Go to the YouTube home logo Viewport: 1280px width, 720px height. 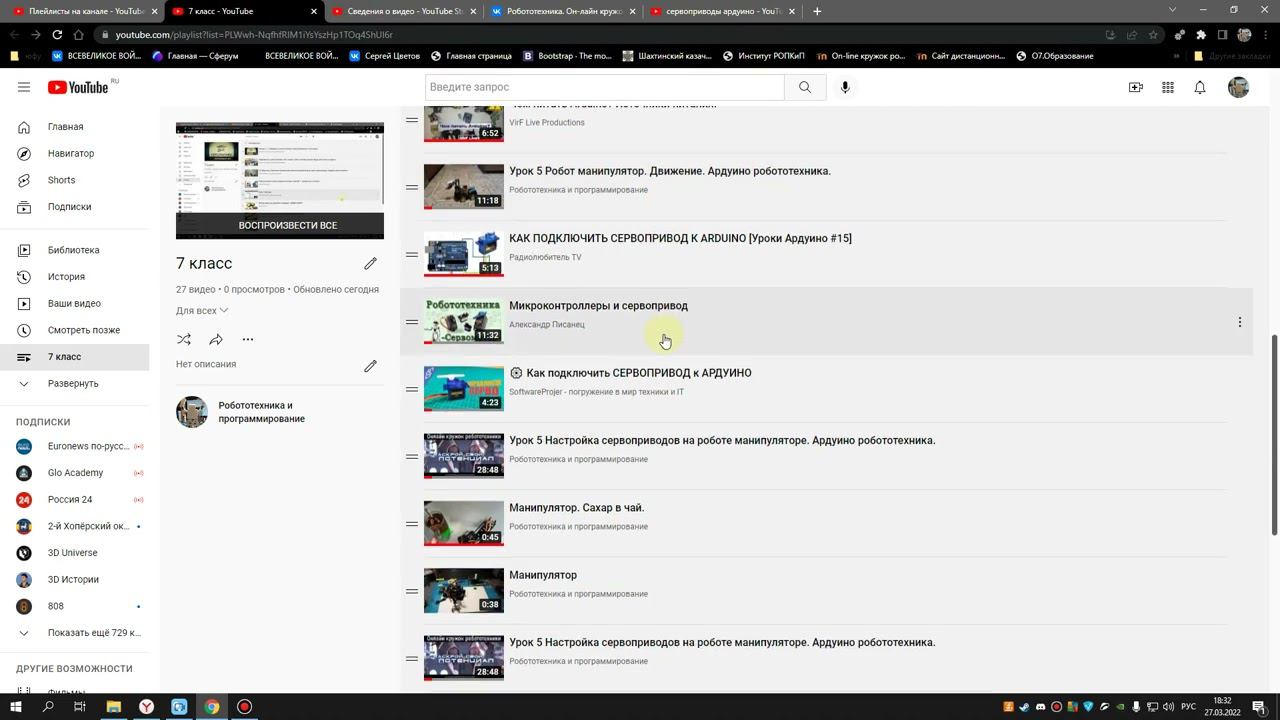click(78, 87)
